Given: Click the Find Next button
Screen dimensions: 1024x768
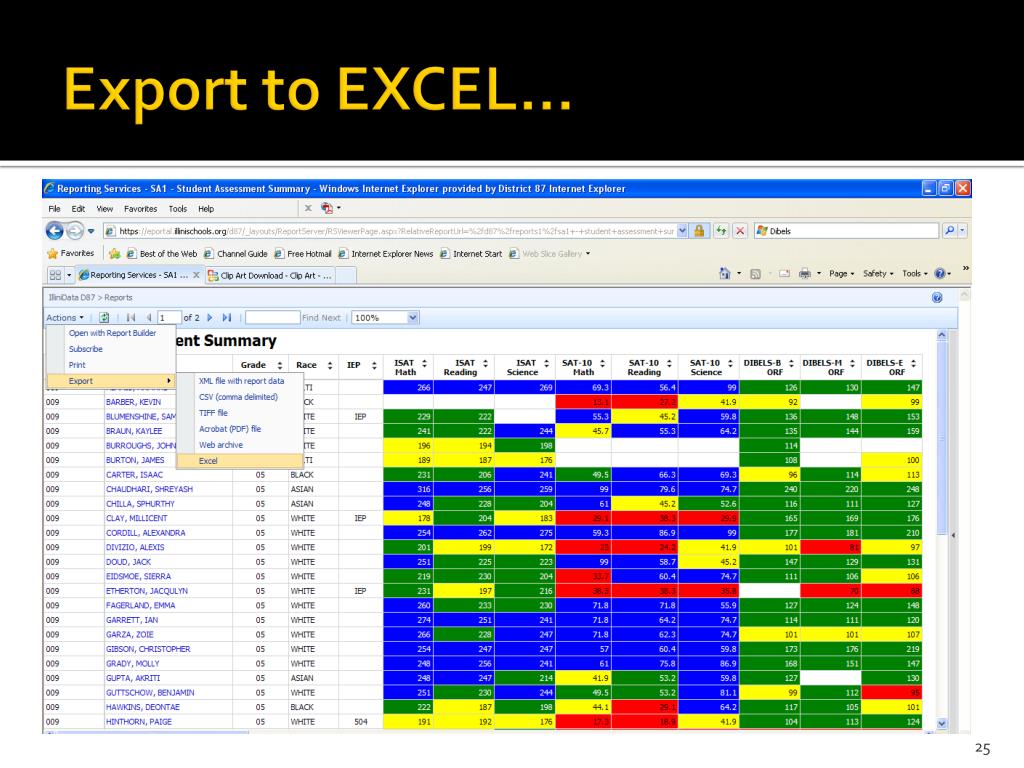Looking at the screenshot, I should (321, 318).
